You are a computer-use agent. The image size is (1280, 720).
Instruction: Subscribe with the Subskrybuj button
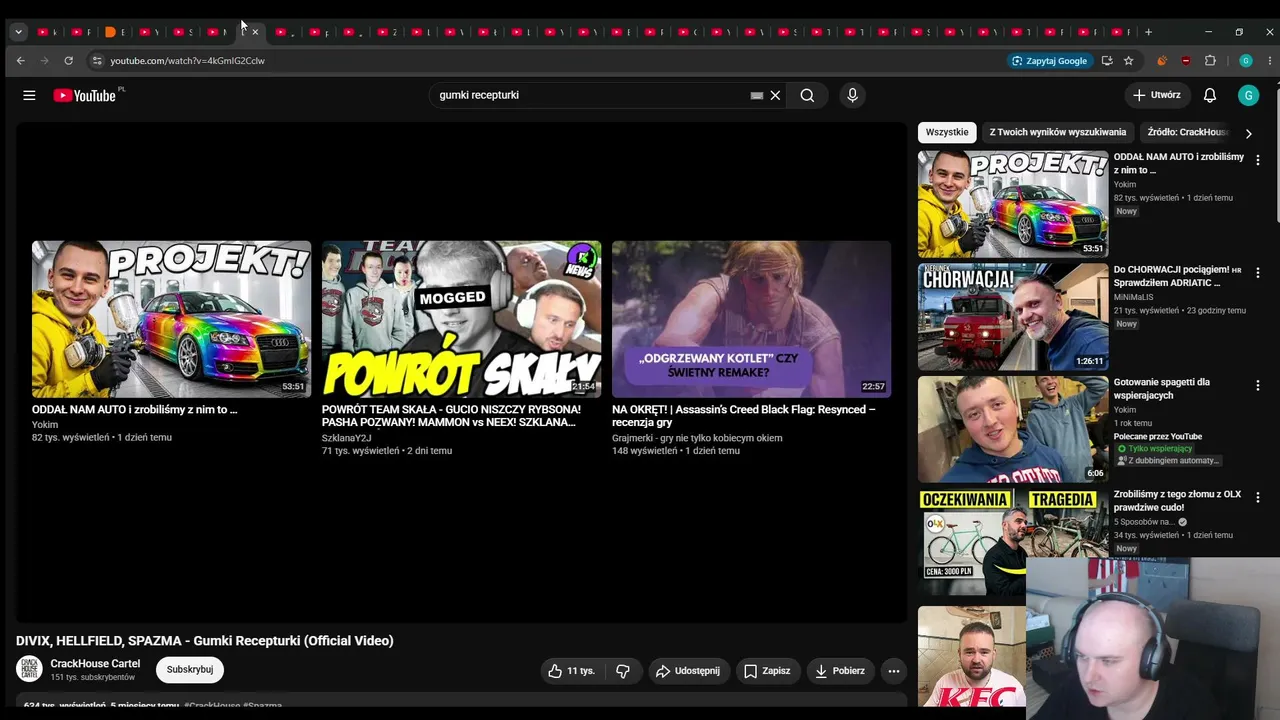pyautogui.click(x=190, y=670)
